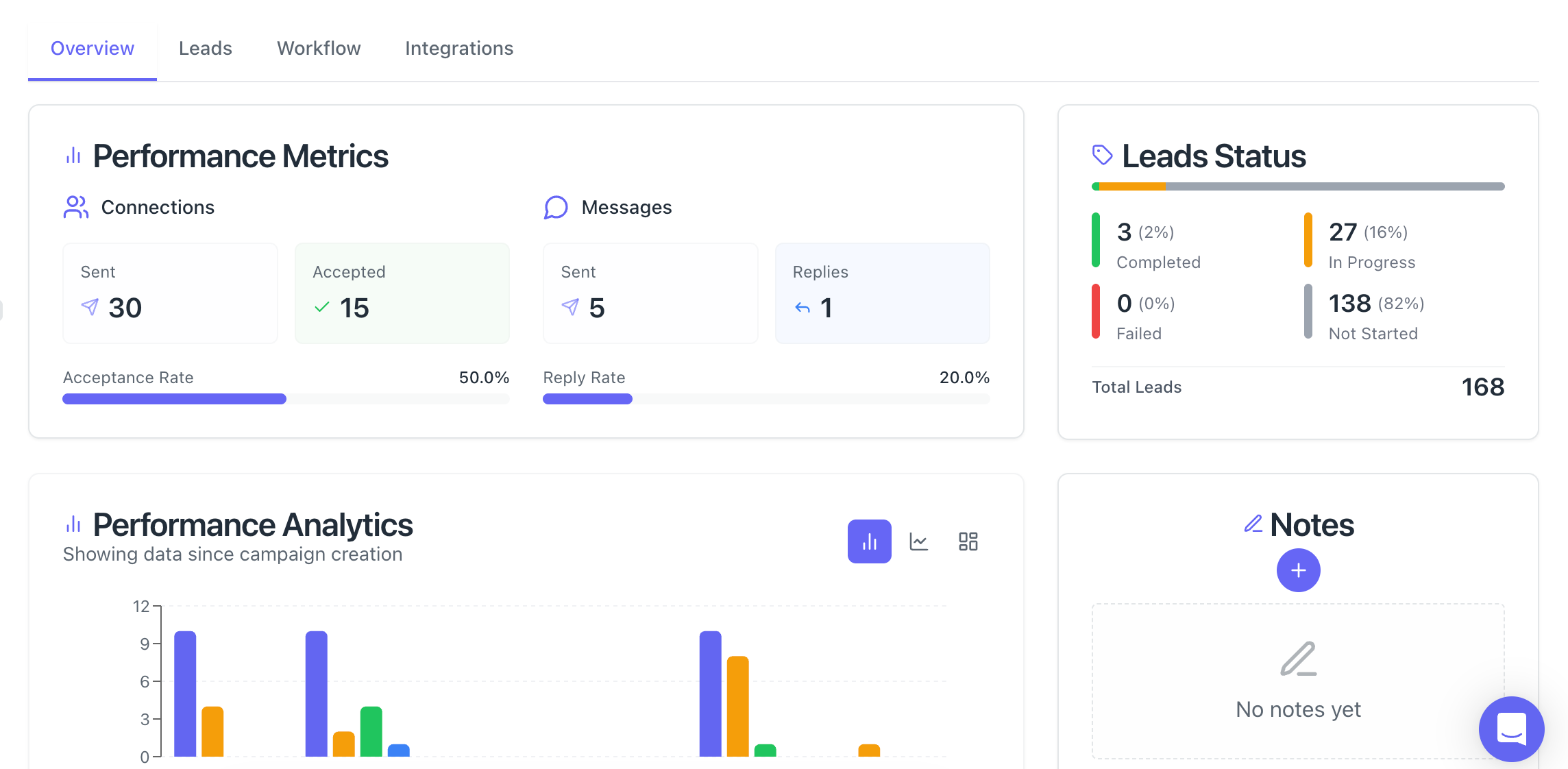This screenshot has height=769, width=1568.
Task: Click the Reply Rate progress bar
Action: click(766, 399)
